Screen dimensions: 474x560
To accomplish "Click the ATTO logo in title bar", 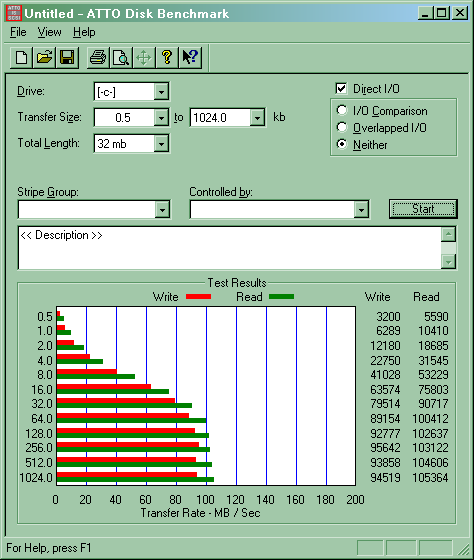I will coord(14,13).
